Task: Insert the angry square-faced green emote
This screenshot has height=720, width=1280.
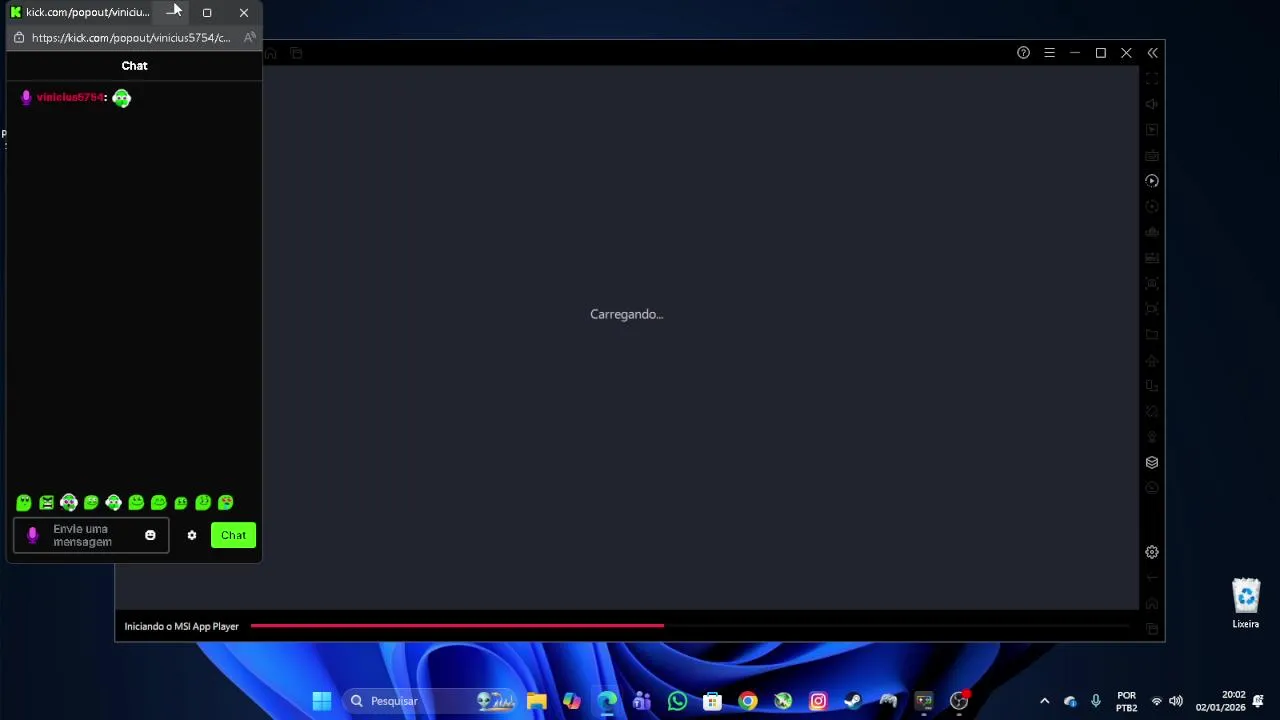Action: coord(46,503)
